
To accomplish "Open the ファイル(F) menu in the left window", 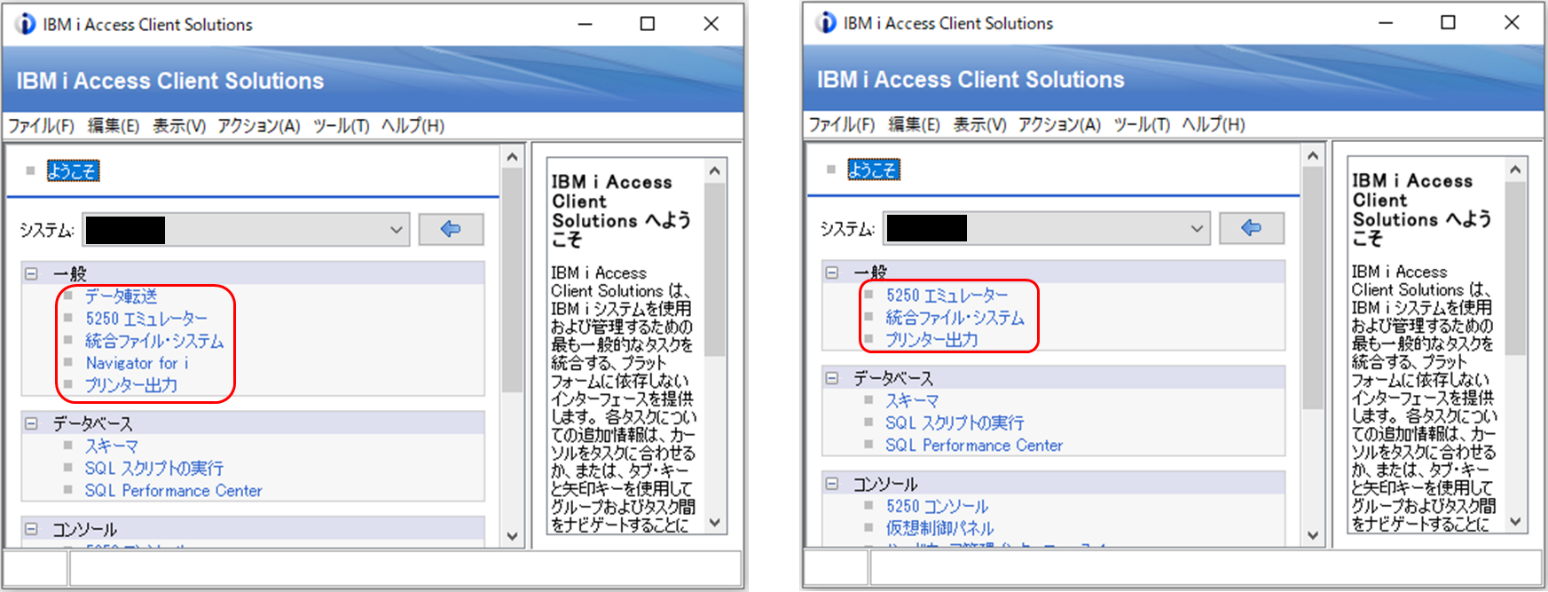I will tap(42, 126).
